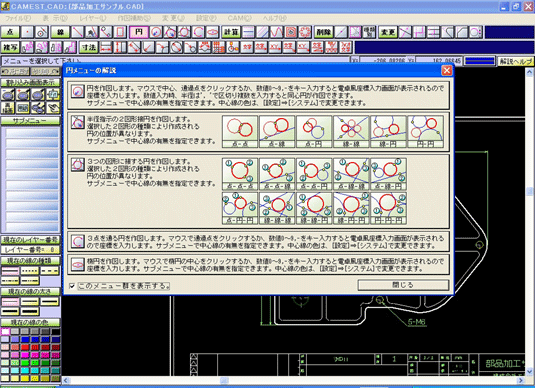Select the 円-円 tangent circle thumbnail
The height and width of the screenshot is (388, 535).
(x=425, y=132)
